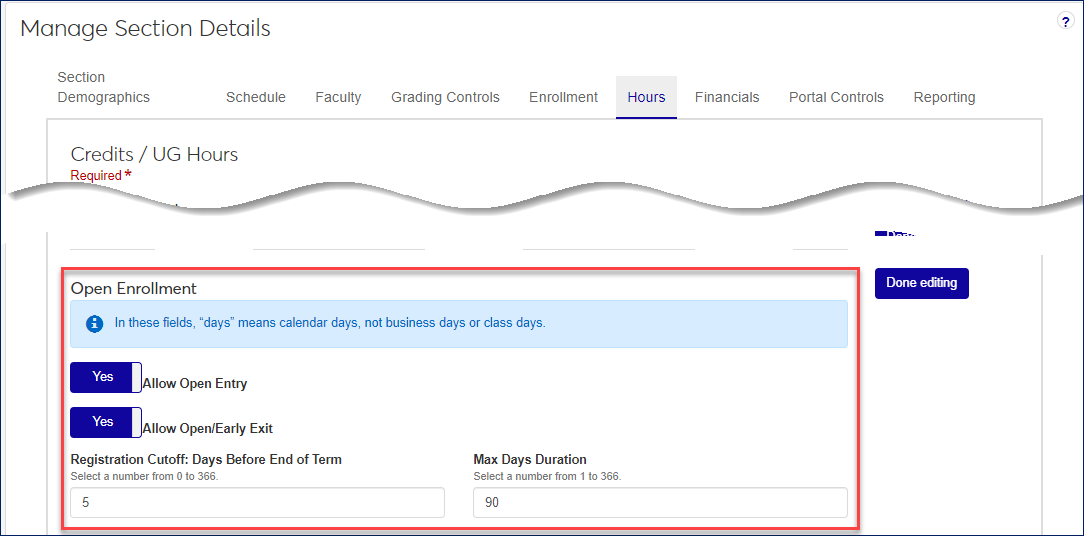Switch to the Section Demographics tab

(x=103, y=87)
